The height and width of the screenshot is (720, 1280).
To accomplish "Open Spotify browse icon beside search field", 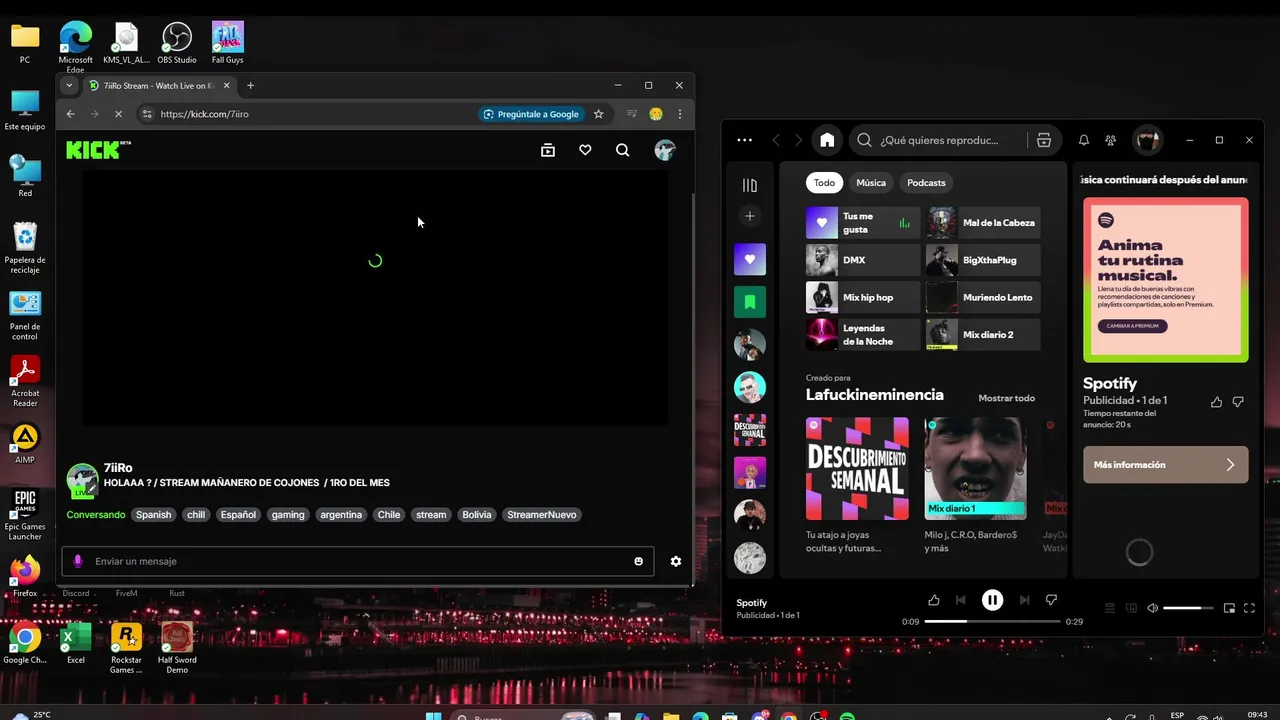I will coord(1043,140).
